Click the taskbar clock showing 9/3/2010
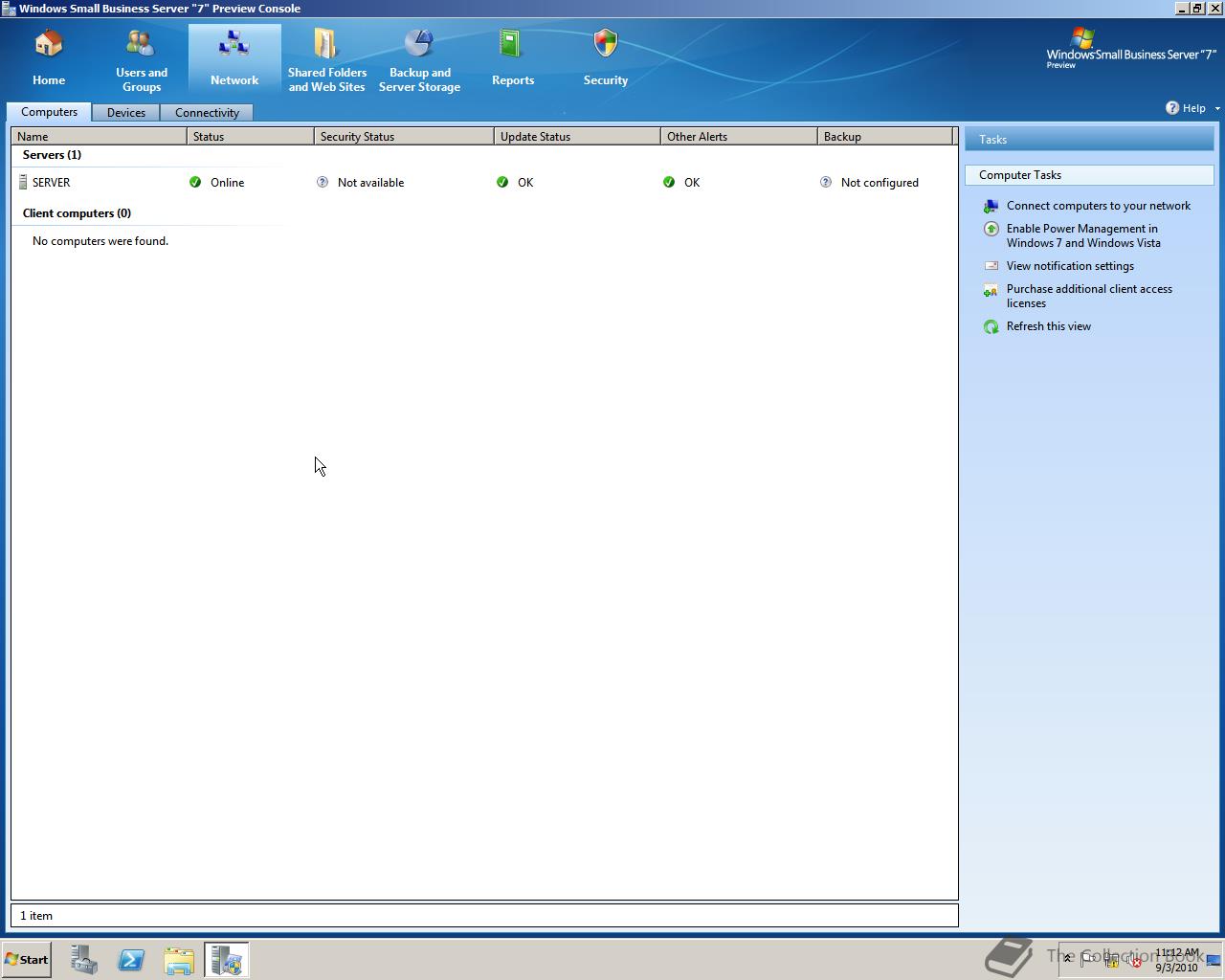 pos(1176,960)
